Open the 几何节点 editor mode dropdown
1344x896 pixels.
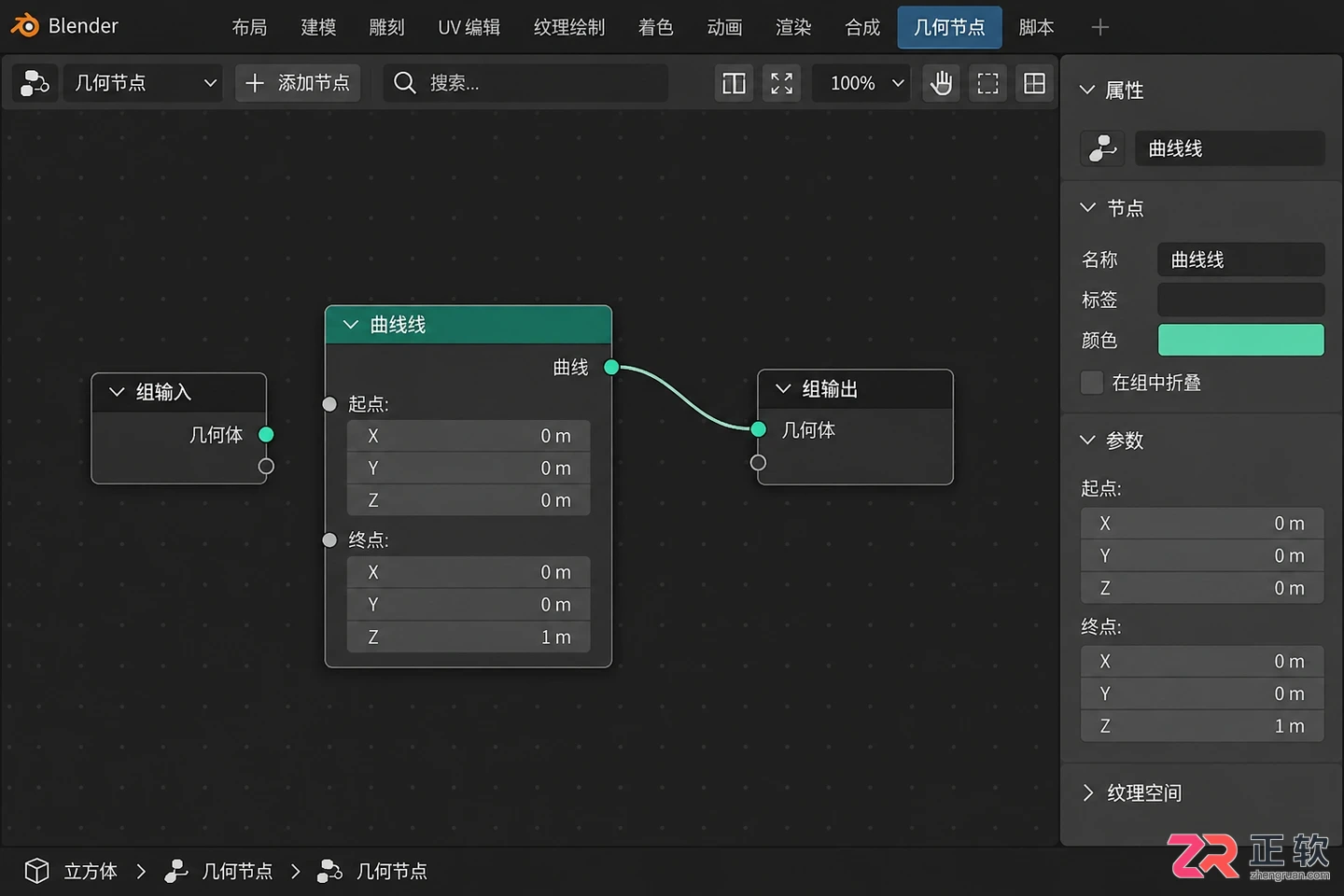[145, 83]
